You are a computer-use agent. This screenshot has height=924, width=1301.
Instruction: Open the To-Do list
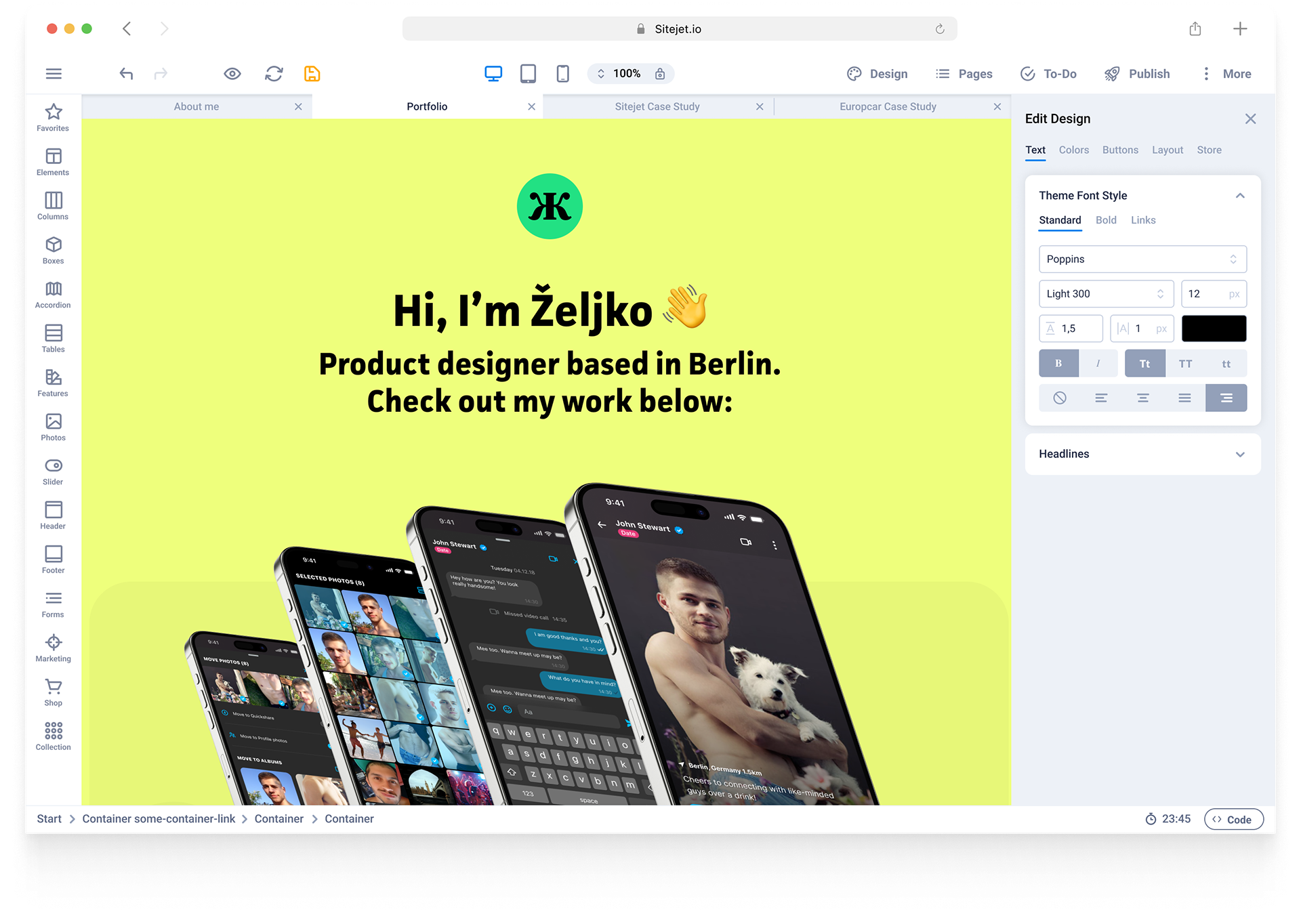tap(1049, 74)
